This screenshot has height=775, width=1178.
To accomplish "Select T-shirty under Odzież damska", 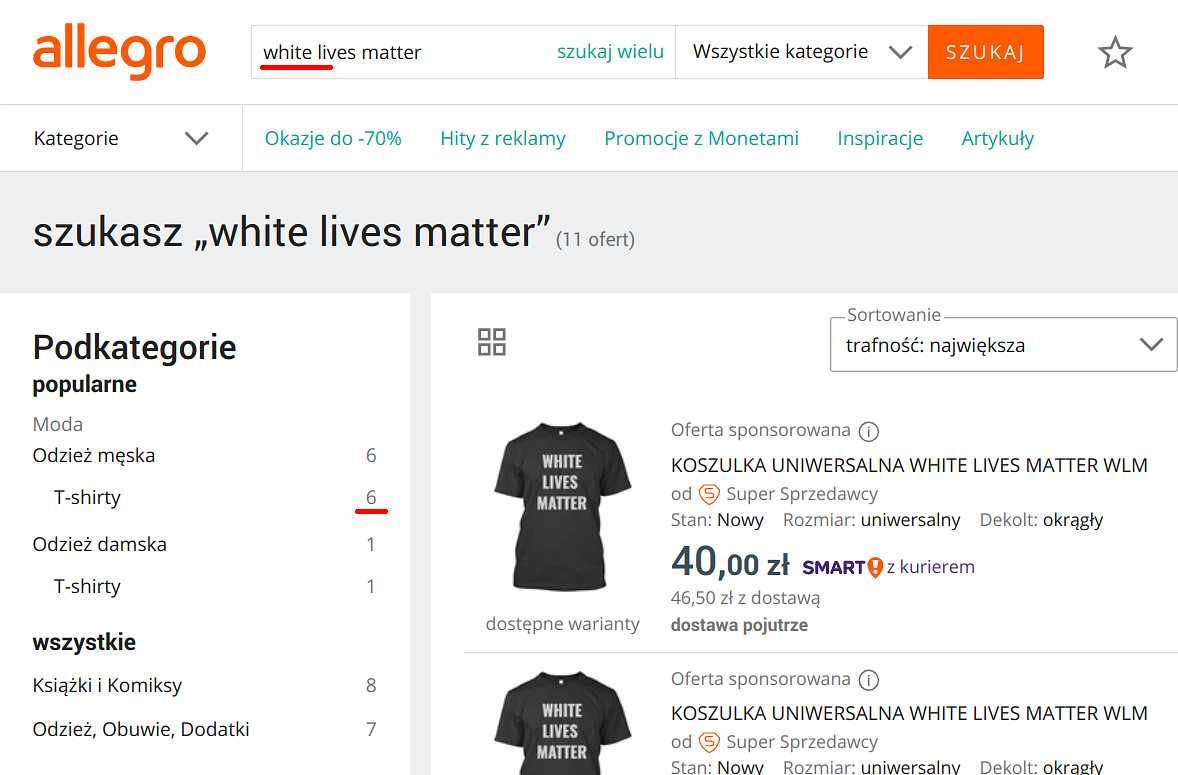I will (87, 586).
